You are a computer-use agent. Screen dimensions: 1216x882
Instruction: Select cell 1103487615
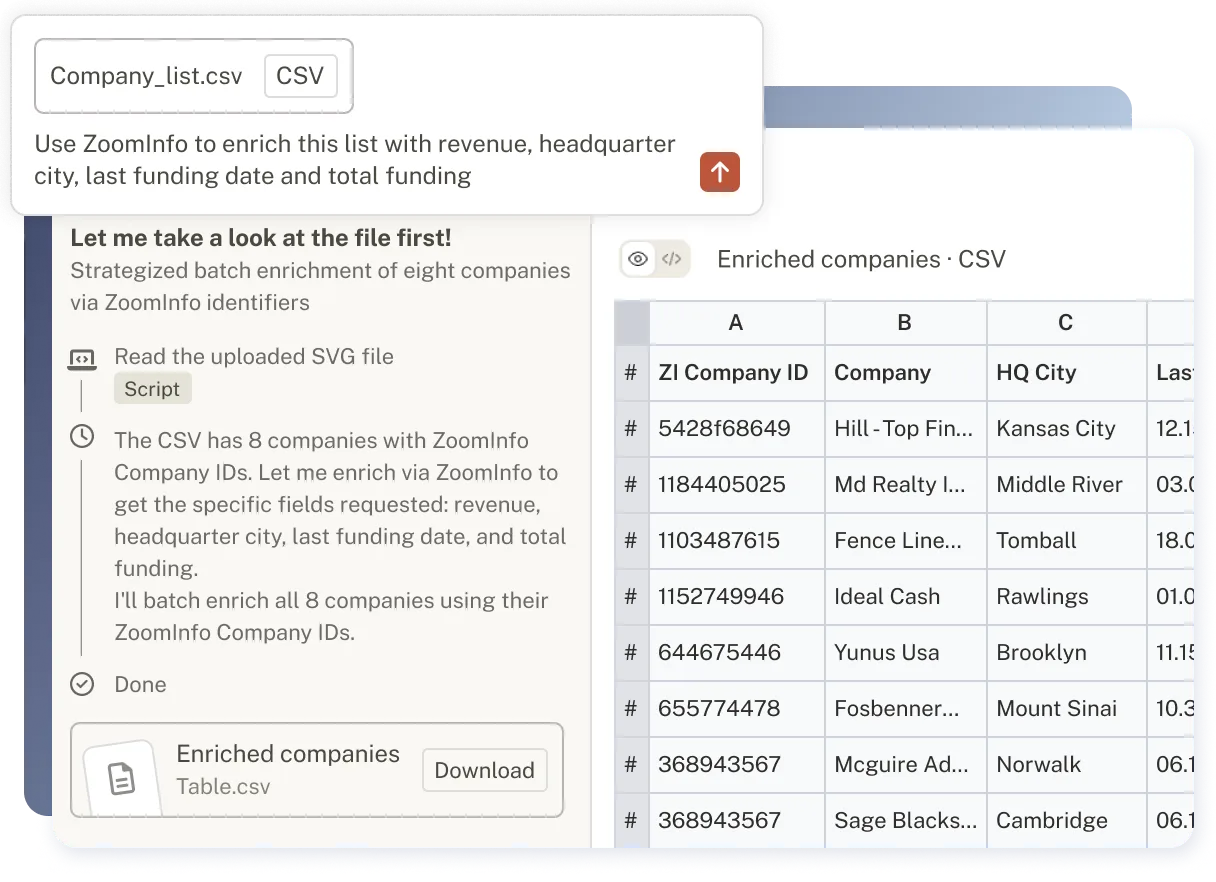[736, 541]
